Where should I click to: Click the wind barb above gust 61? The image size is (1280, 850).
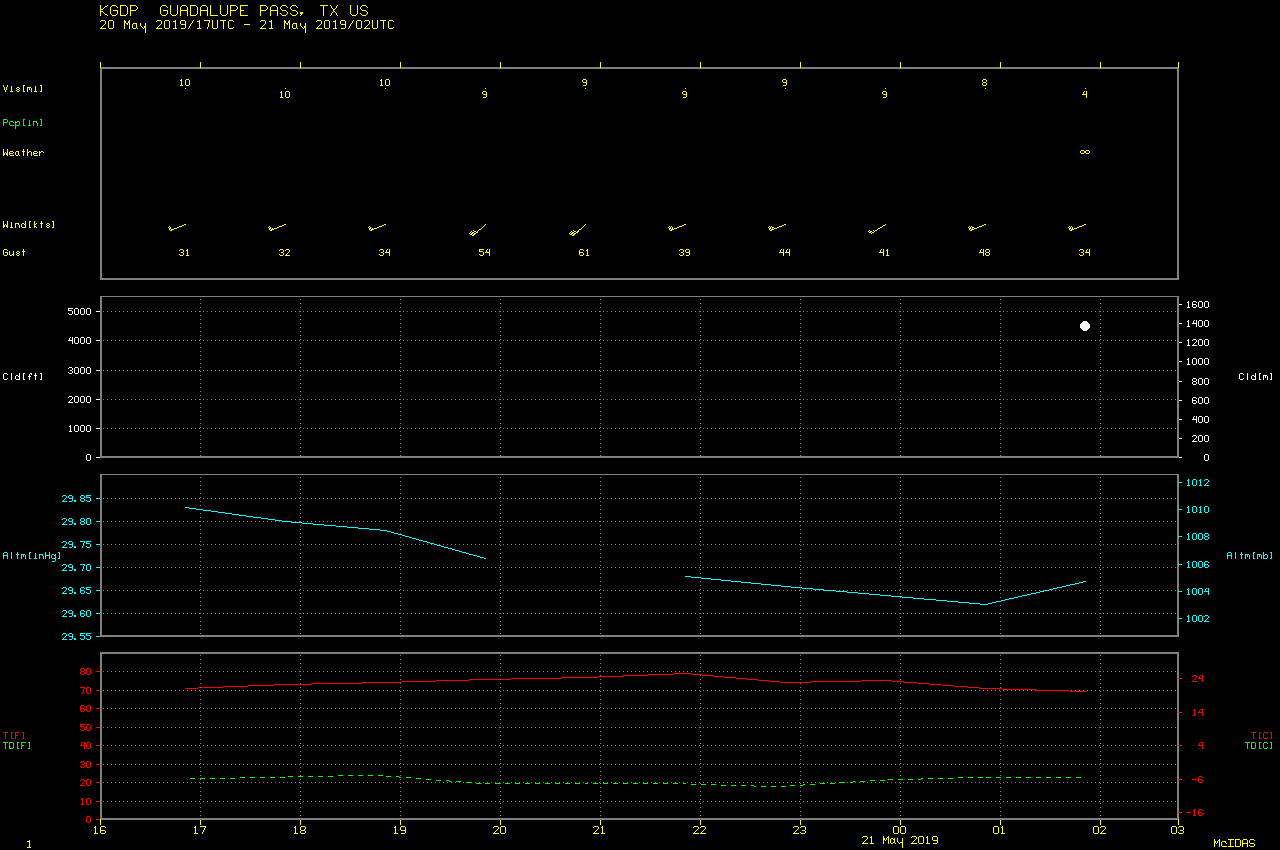pyautogui.click(x=577, y=230)
